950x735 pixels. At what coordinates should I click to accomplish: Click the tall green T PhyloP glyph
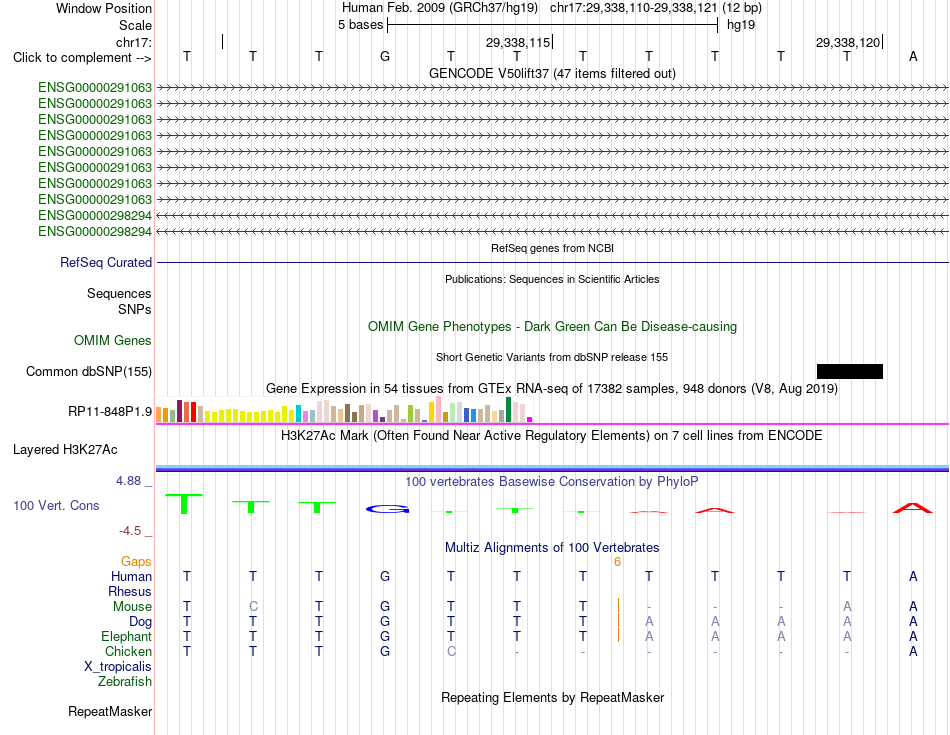[x=184, y=504]
